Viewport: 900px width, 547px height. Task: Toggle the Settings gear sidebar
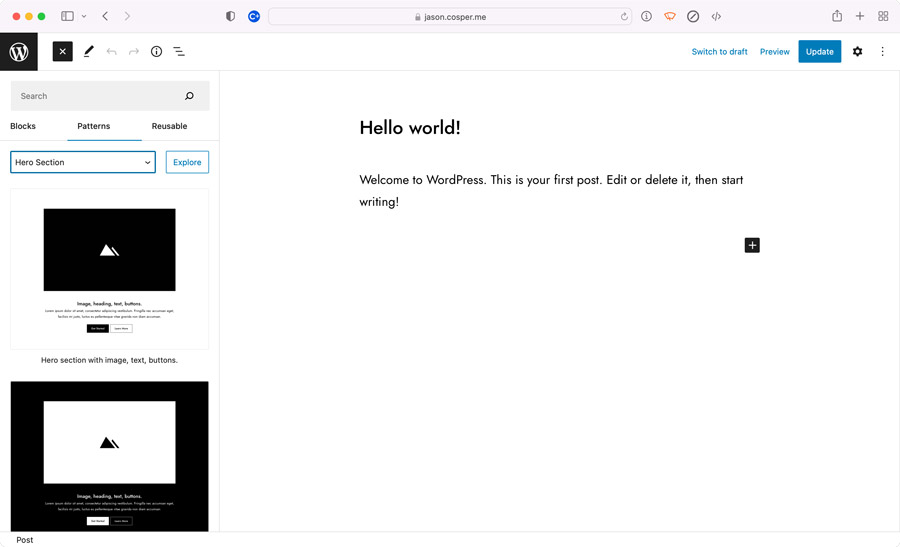click(x=857, y=52)
